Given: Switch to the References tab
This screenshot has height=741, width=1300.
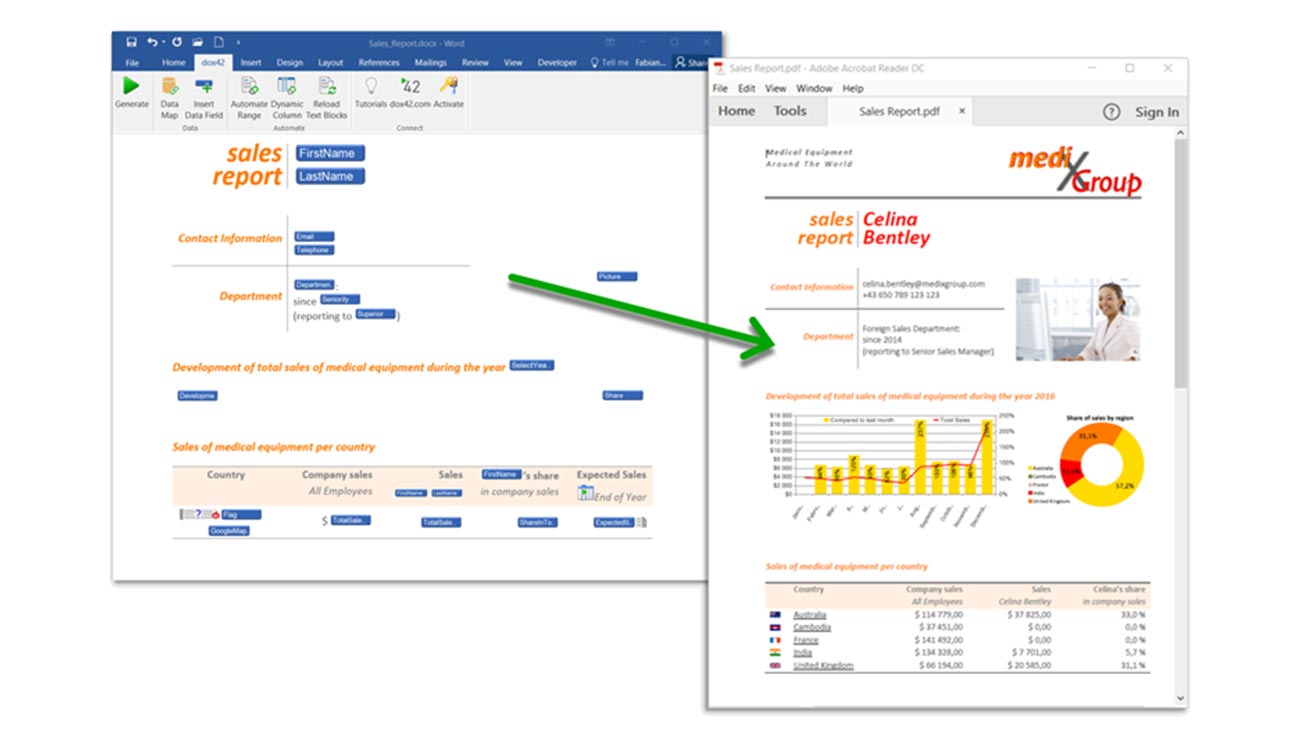Looking at the screenshot, I should [x=379, y=62].
